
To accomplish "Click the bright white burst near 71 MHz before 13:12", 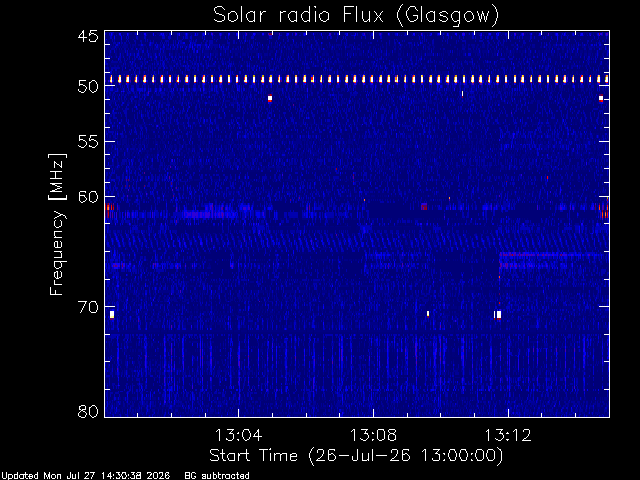I will 498,315.
